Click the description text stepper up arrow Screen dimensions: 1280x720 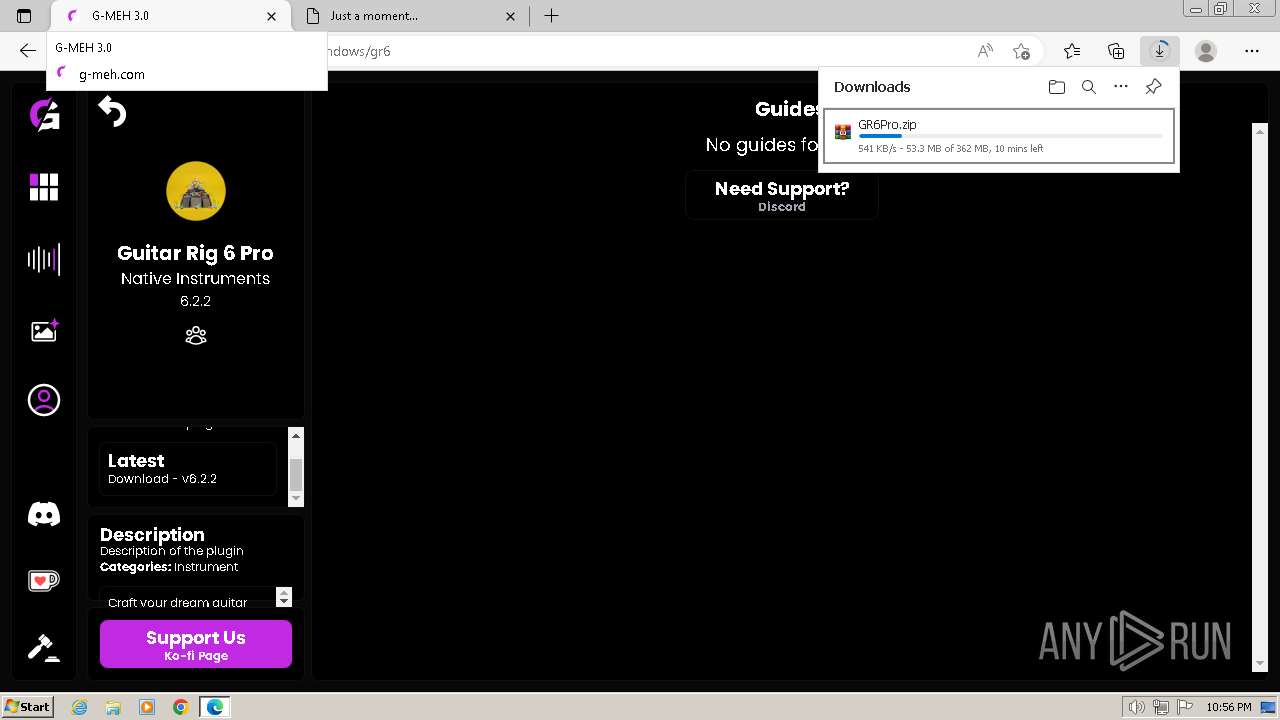tap(284, 592)
